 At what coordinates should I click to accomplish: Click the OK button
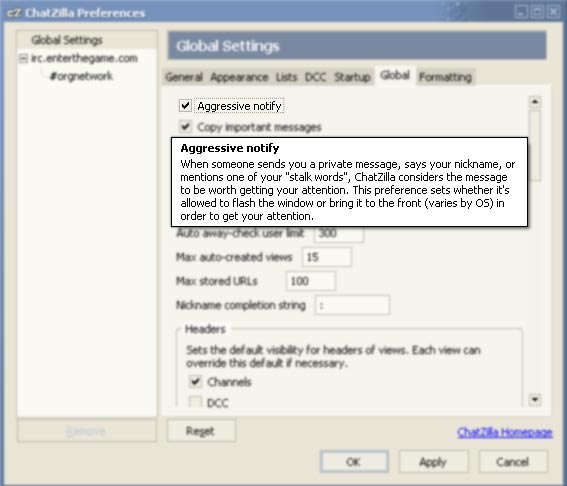click(x=354, y=462)
